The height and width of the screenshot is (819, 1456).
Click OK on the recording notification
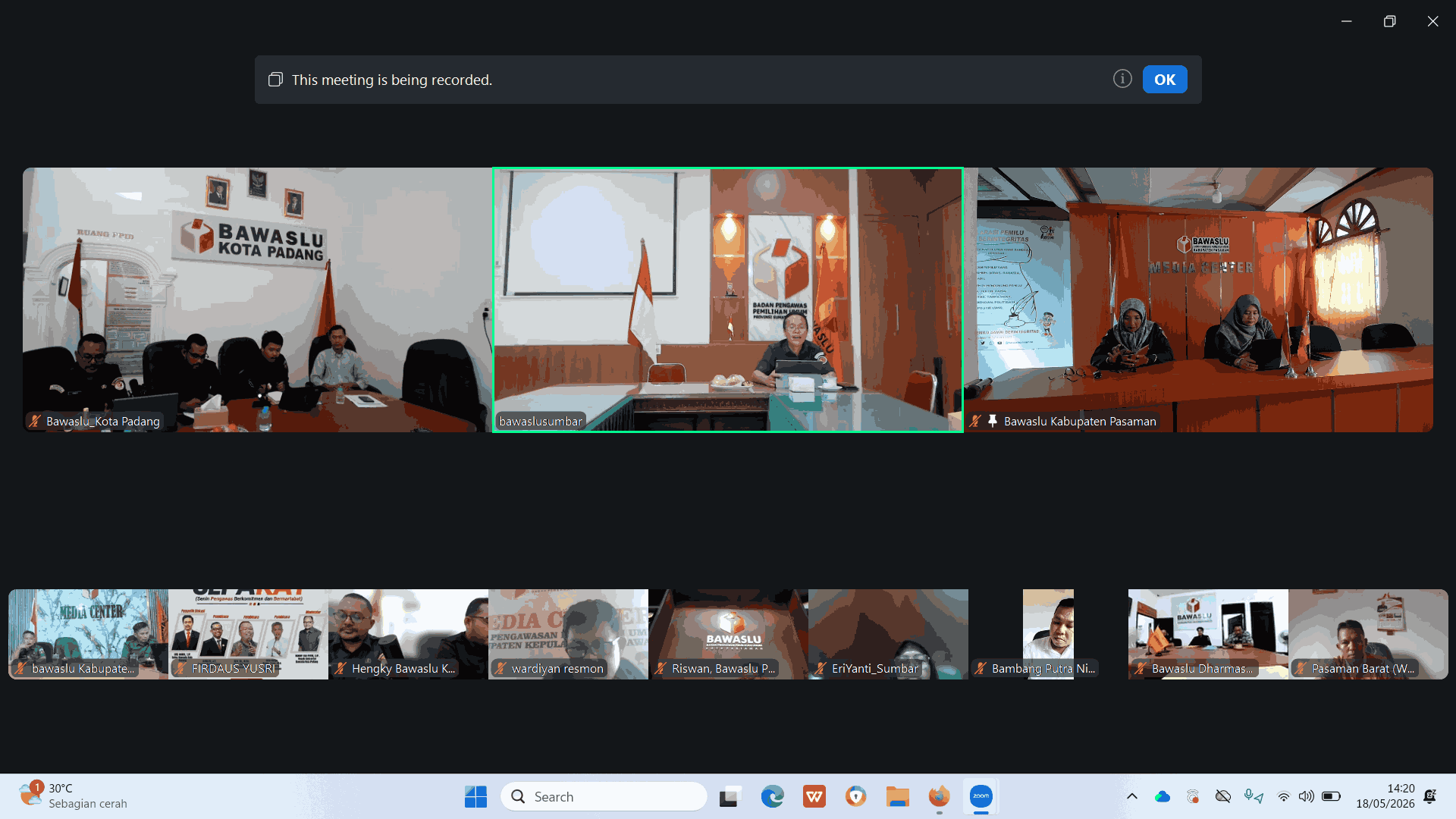[1165, 80]
